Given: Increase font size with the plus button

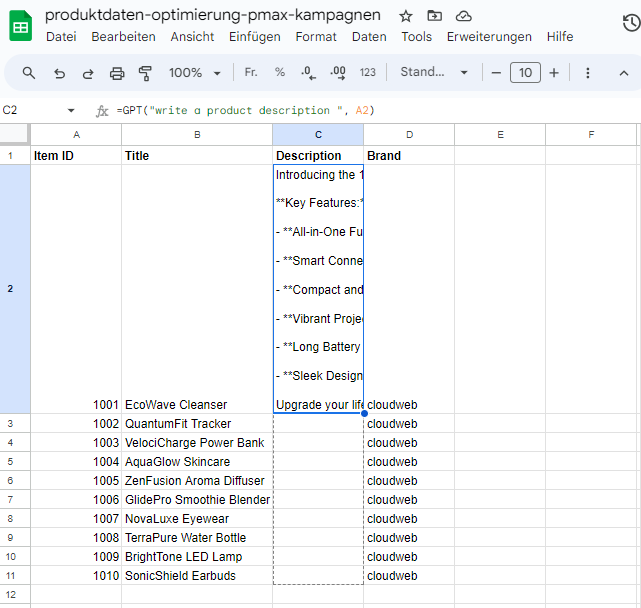Looking at the screenshot, I should 554,73.
